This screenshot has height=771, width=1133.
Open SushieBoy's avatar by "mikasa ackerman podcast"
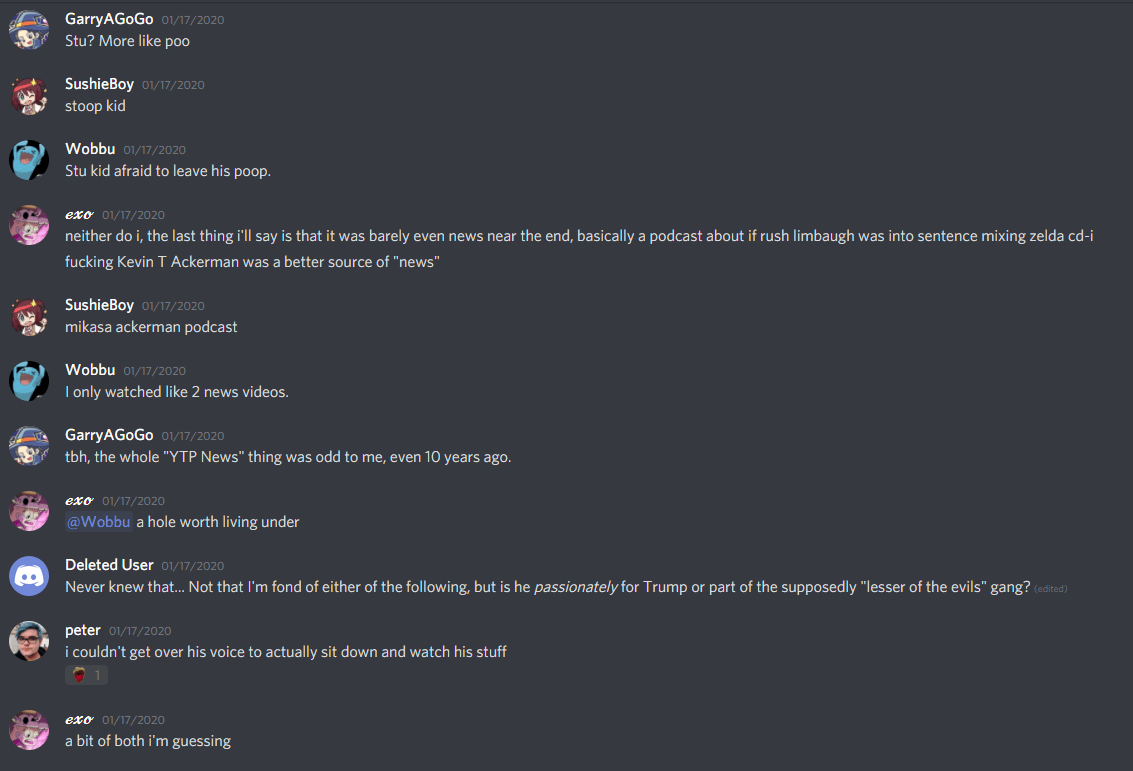click(x=29, y=316)
